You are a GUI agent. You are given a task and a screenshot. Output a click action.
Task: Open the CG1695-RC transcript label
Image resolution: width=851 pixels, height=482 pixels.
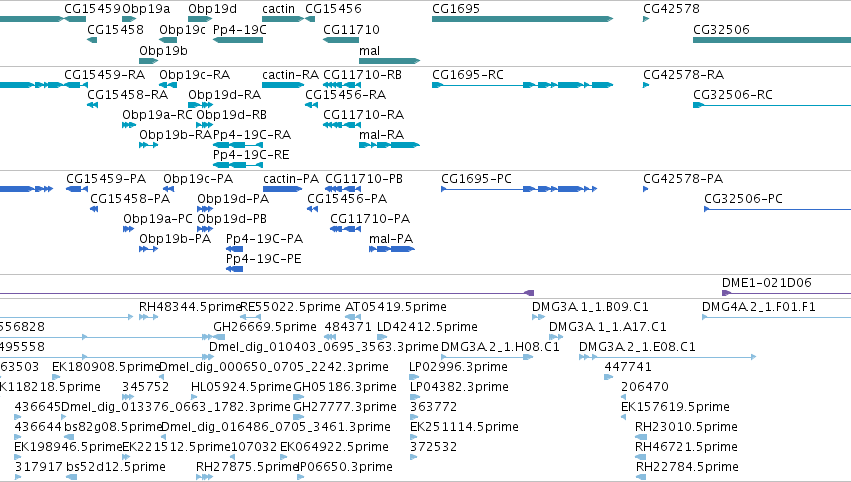tap(468, 74)
